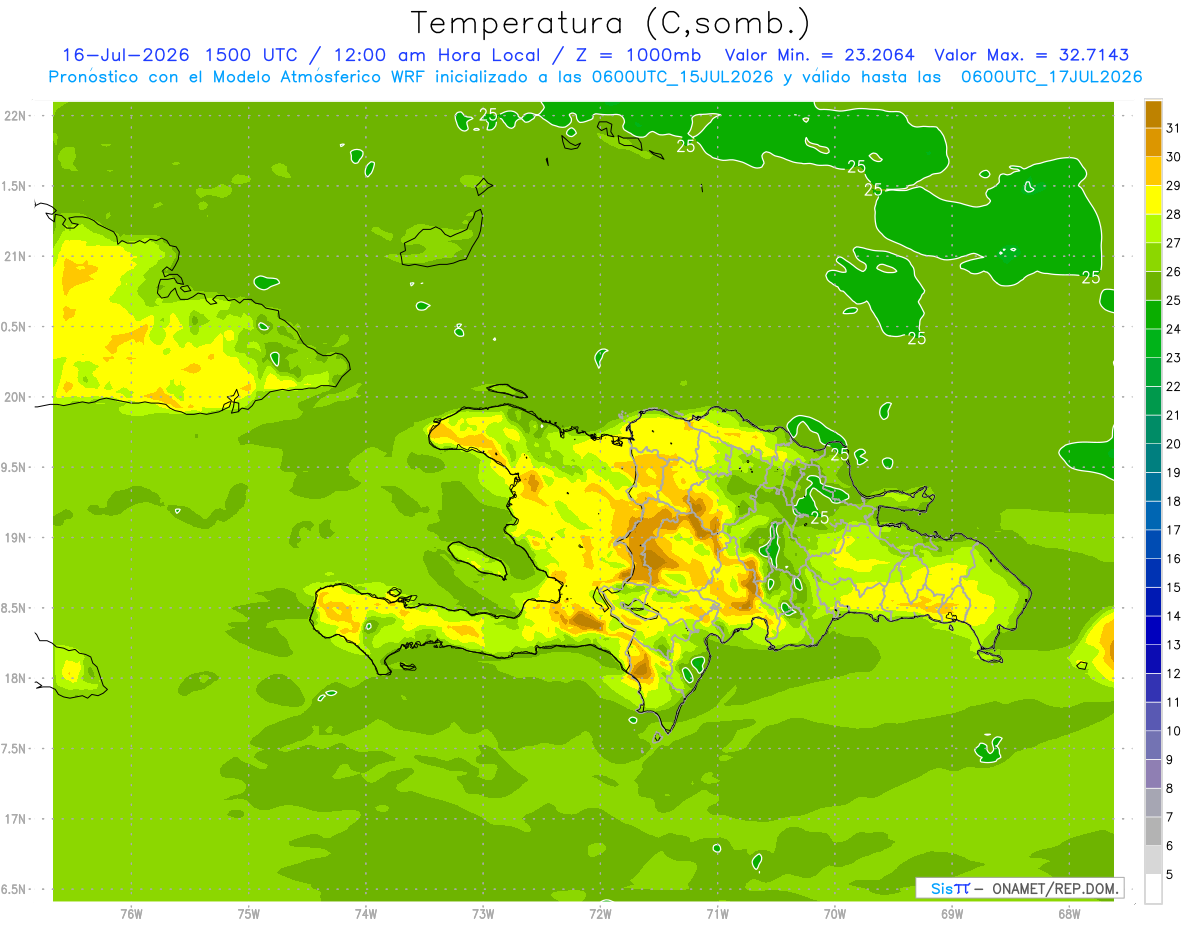This screenshot has width=1200, height=927.
Task: Click the legend value "25" on the color bar
Action: 1174,300
